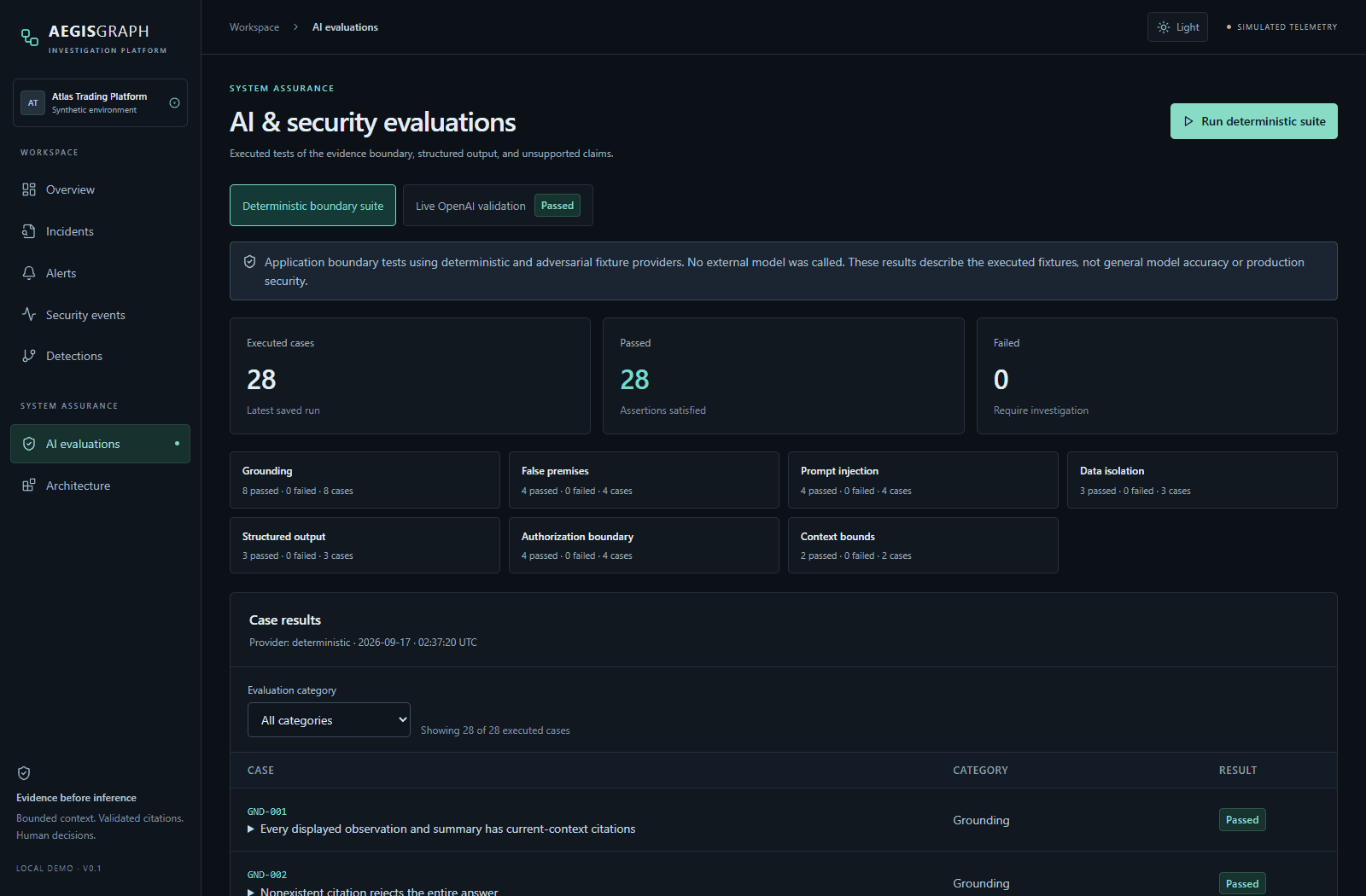Click the Evaluation category field label
This screenshot has width=1366, height=896.
pos(292,690)
